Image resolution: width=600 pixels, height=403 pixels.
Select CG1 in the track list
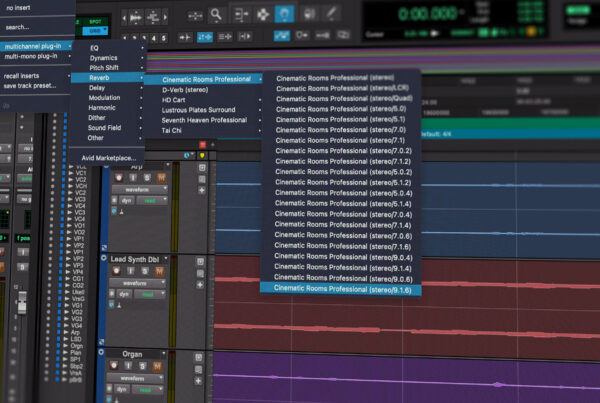(78, 279)
